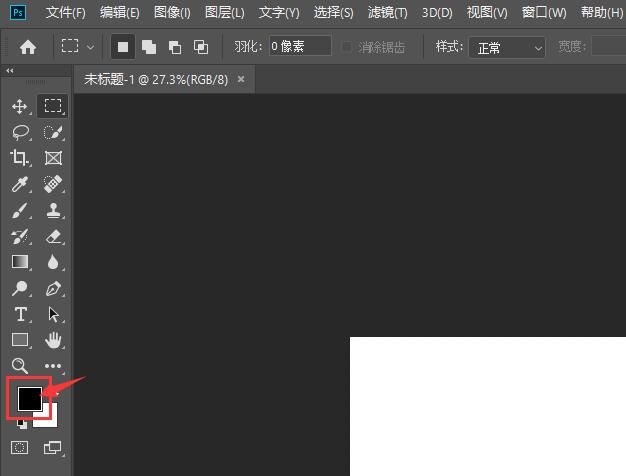Choose Add to Selection mode
Screen dimensions: 626x476
(149, 47)
